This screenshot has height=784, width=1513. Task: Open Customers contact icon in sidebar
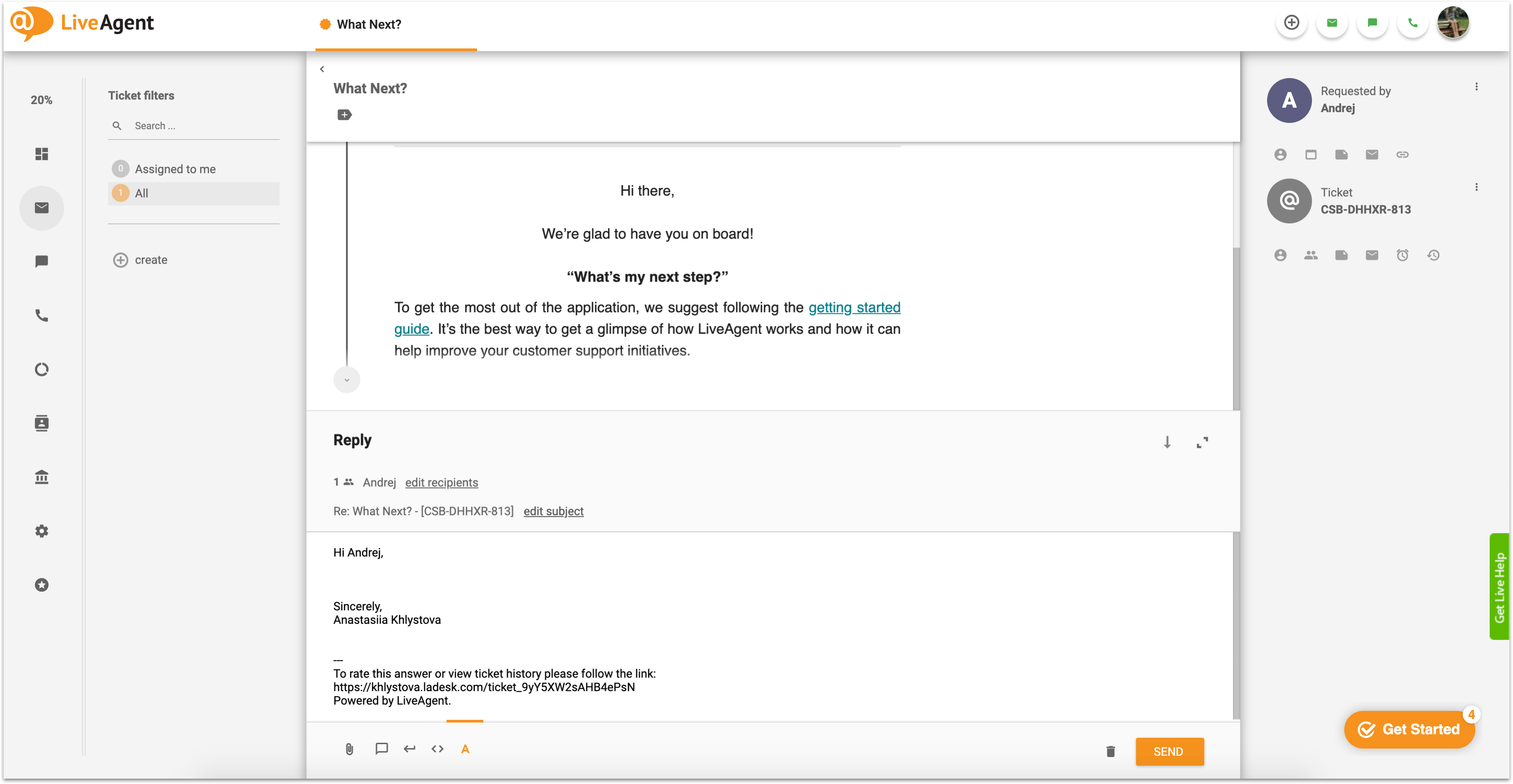point(42,423)
